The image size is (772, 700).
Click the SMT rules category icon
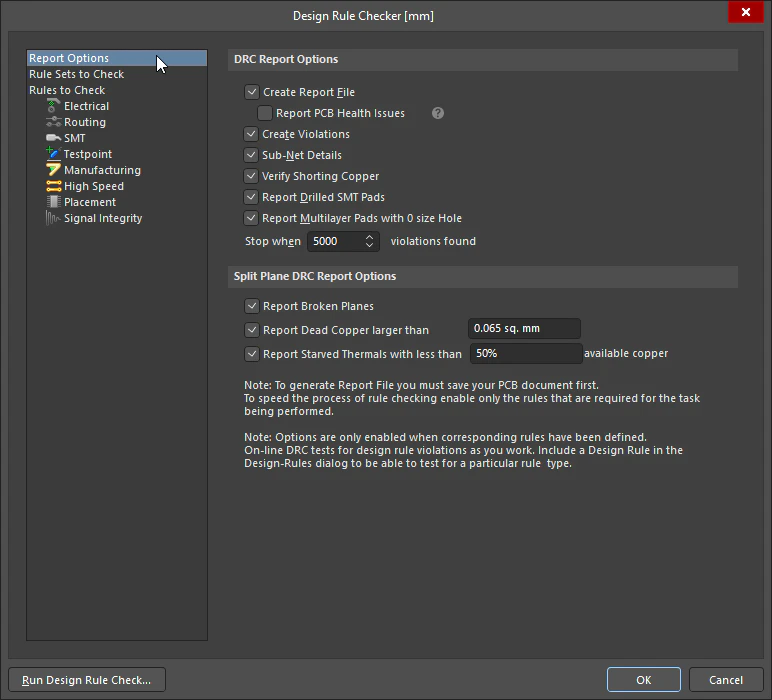[53, 138]
